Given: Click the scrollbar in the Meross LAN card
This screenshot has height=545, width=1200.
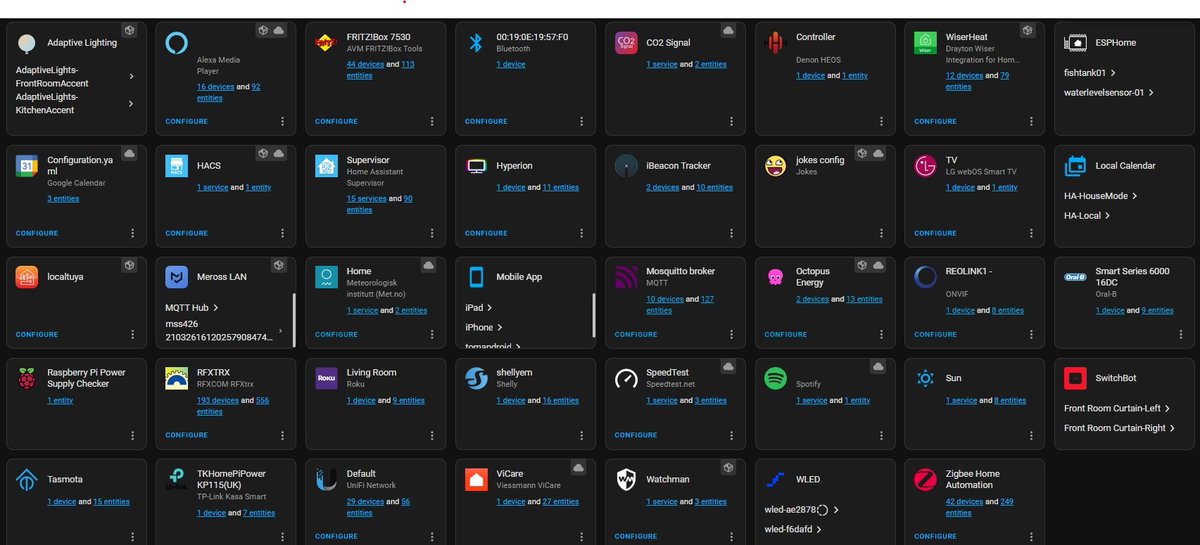Looking at the screenshot, I should point(294,320).
